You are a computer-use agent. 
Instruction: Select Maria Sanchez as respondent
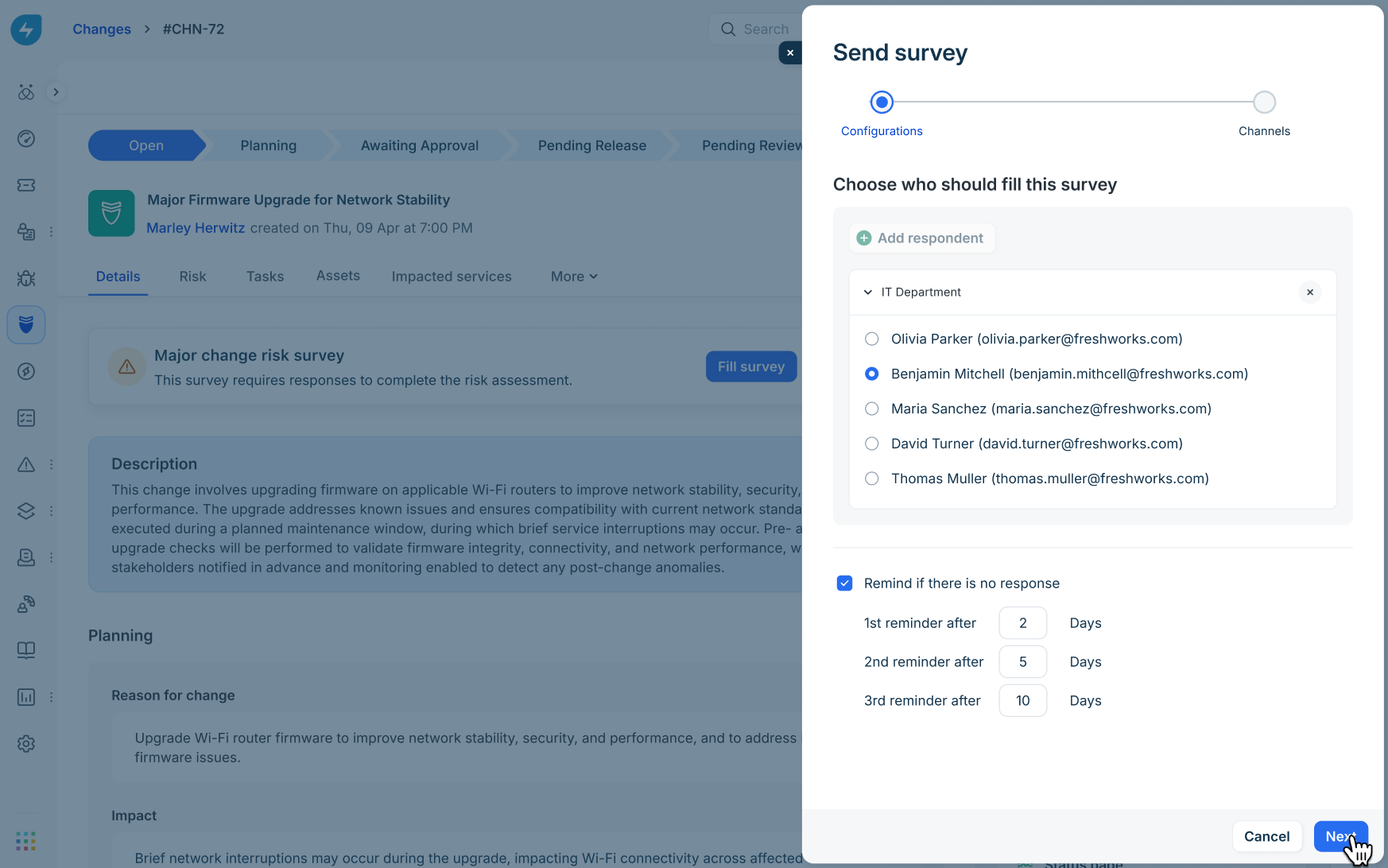[x=872, y=409]
